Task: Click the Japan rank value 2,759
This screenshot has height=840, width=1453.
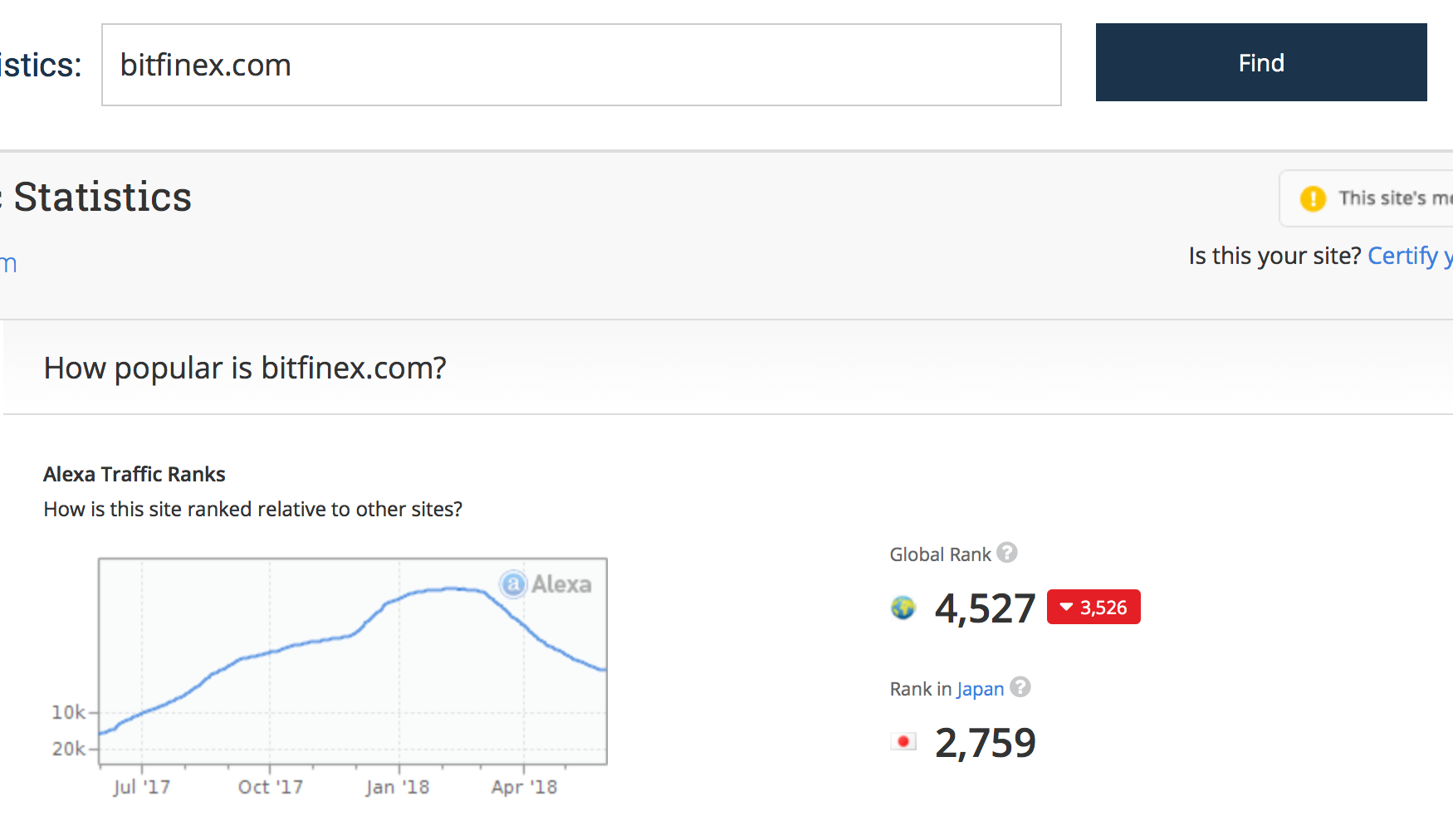Action: click(x=985, y=743)
